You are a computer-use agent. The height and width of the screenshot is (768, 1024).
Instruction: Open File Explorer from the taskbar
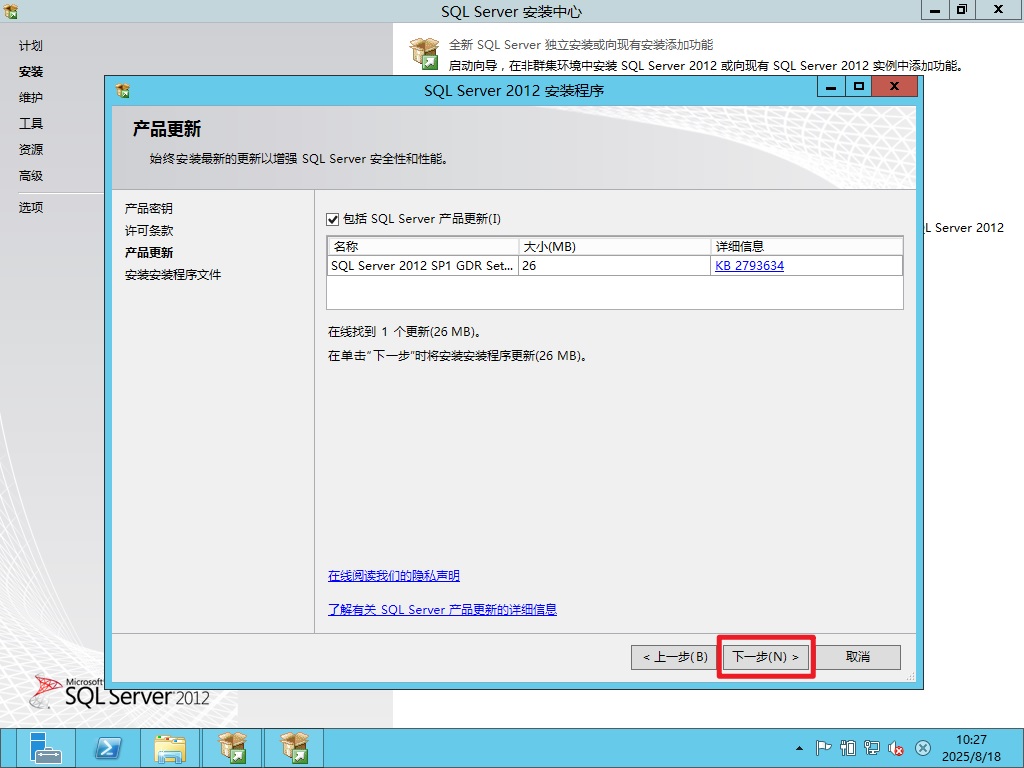pyautogui.click(x=170, y=748)
